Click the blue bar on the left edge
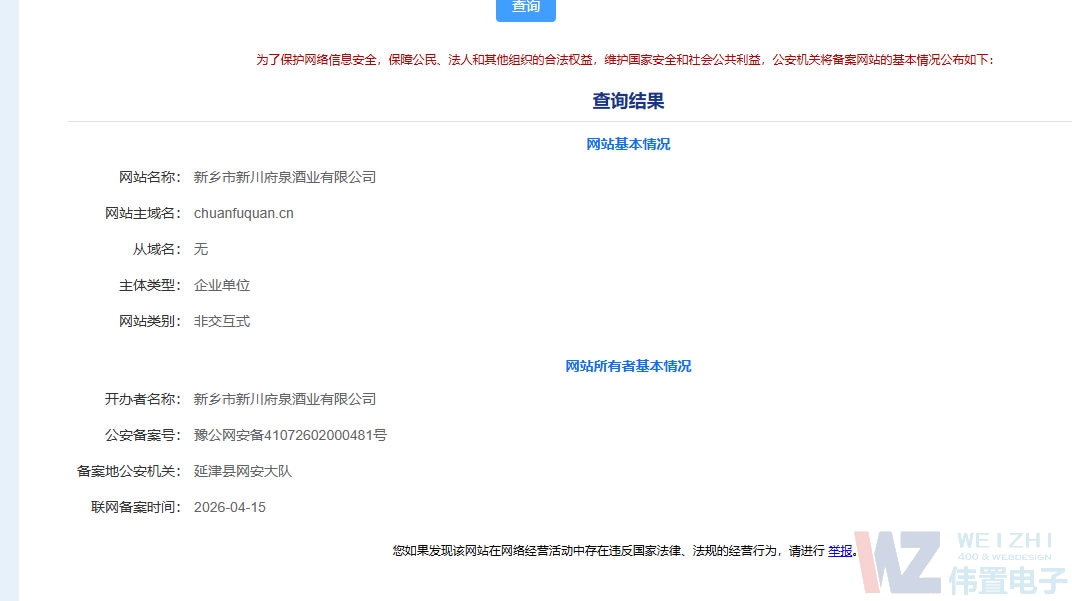The width and height of the screenshot is (1072, 601). [9, 300]
